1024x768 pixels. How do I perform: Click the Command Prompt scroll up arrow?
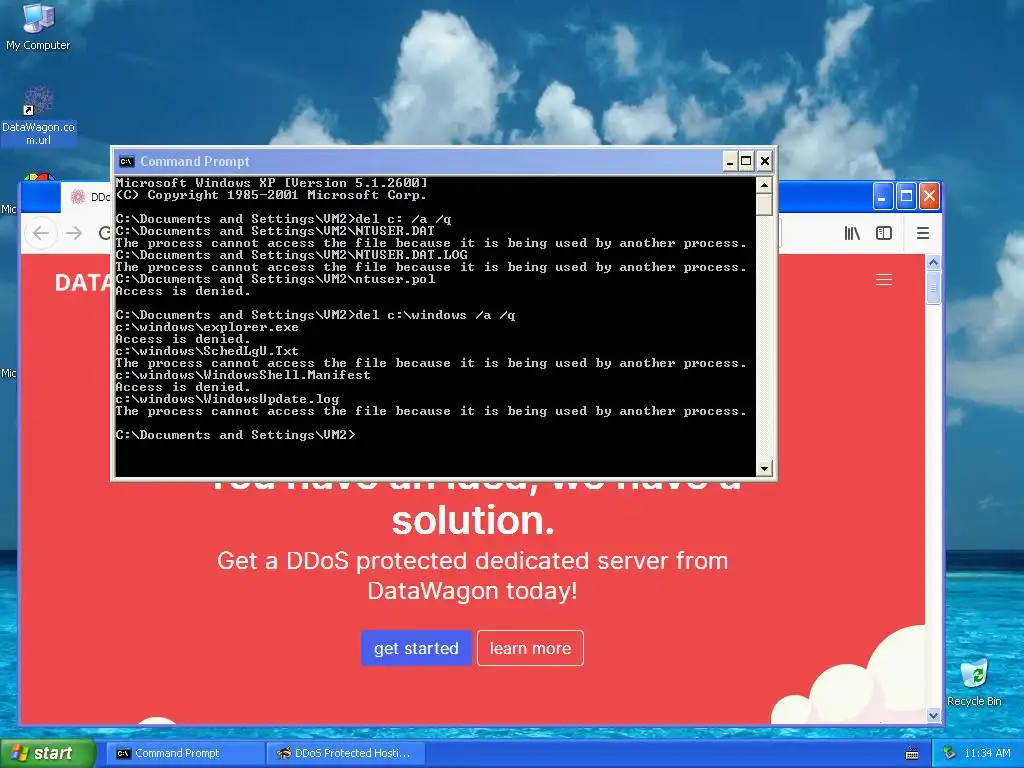pos(764,185)
